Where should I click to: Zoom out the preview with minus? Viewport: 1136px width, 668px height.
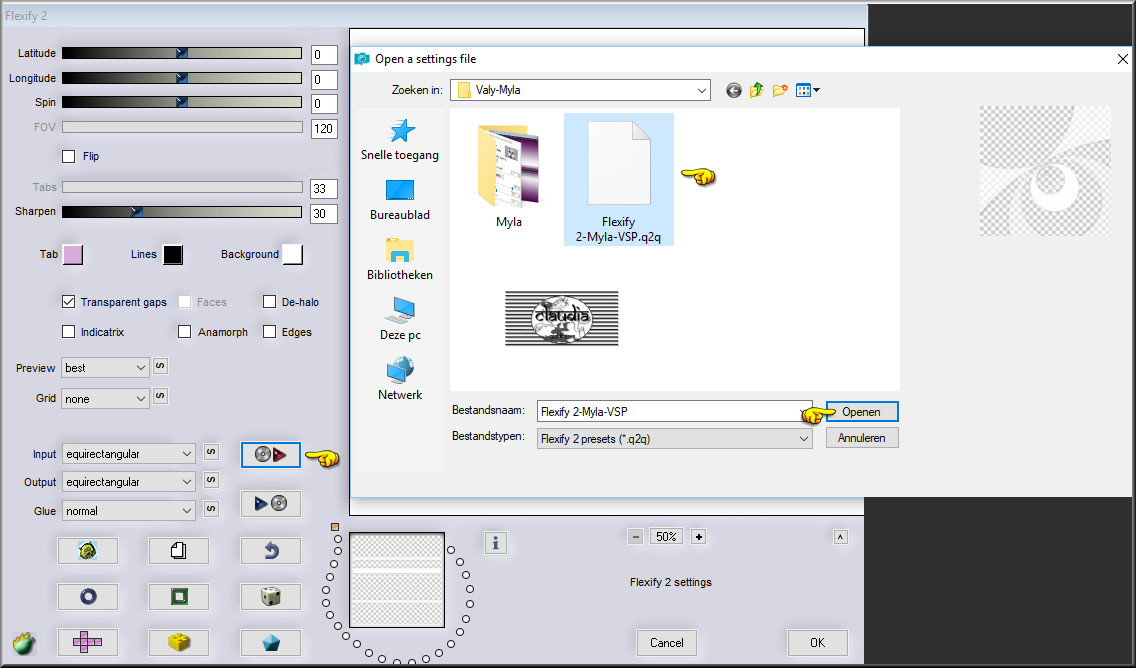[635, 537]
